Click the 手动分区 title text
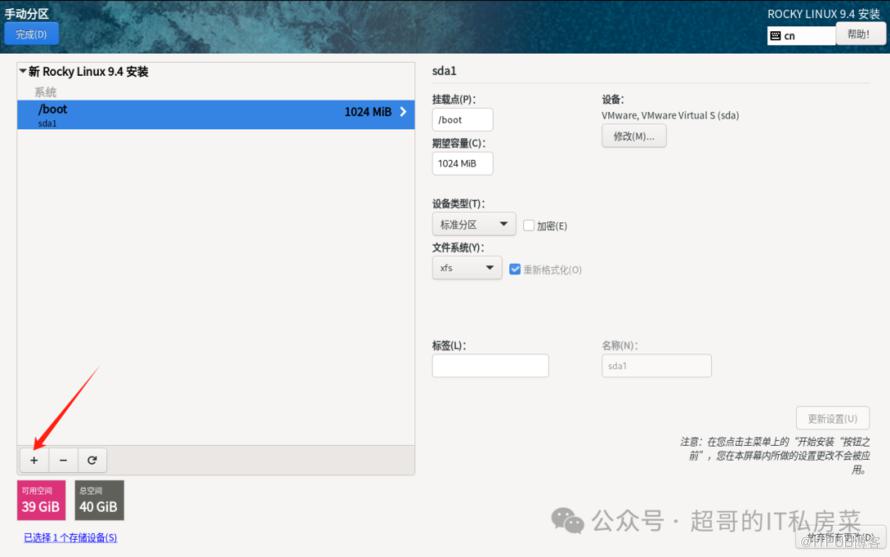Image resolution: width=890 pixels, height=557 pixels. (26, 14)
